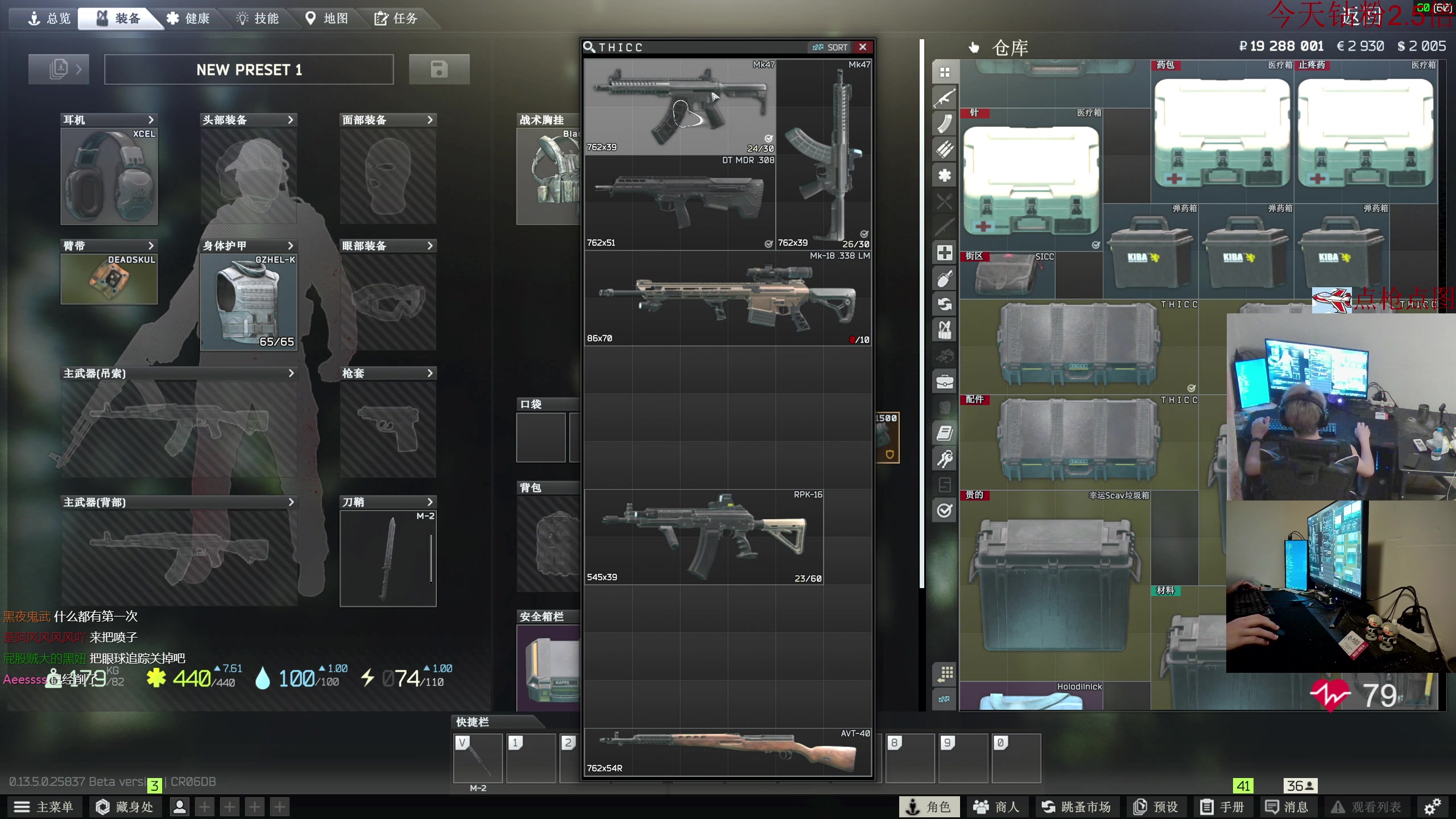Image resolution: width=1456 pixels, height=819 pixels.
Task: Click the profile silhouette icon beside 藏身处
Action: pyautogui.click(x=180, y=806)
